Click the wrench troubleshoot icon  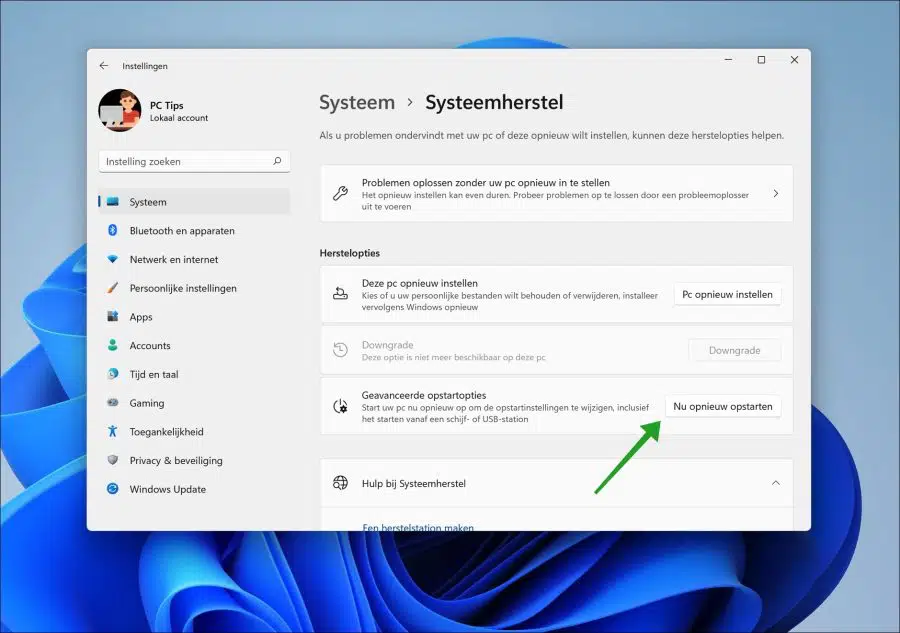click(340, 193)
